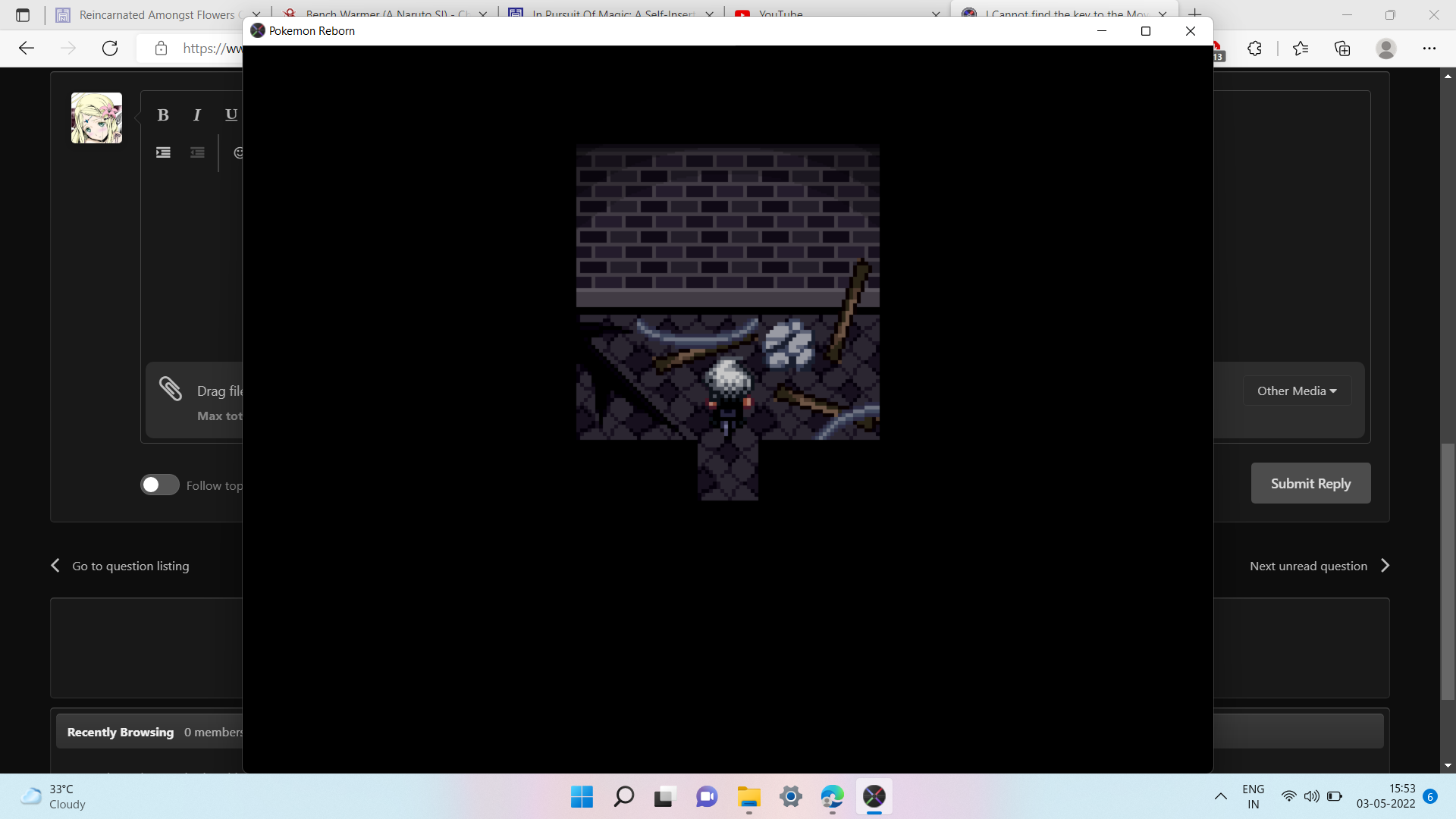This screenshot has width=1456, height=819.
Task: Show hidden system tray icons chevron
Action: coord(1220,796)
